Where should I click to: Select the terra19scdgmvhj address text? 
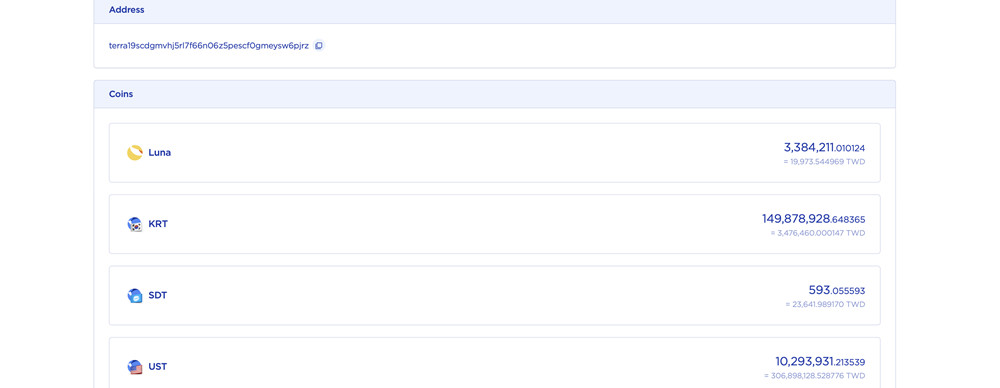[209, 46]
